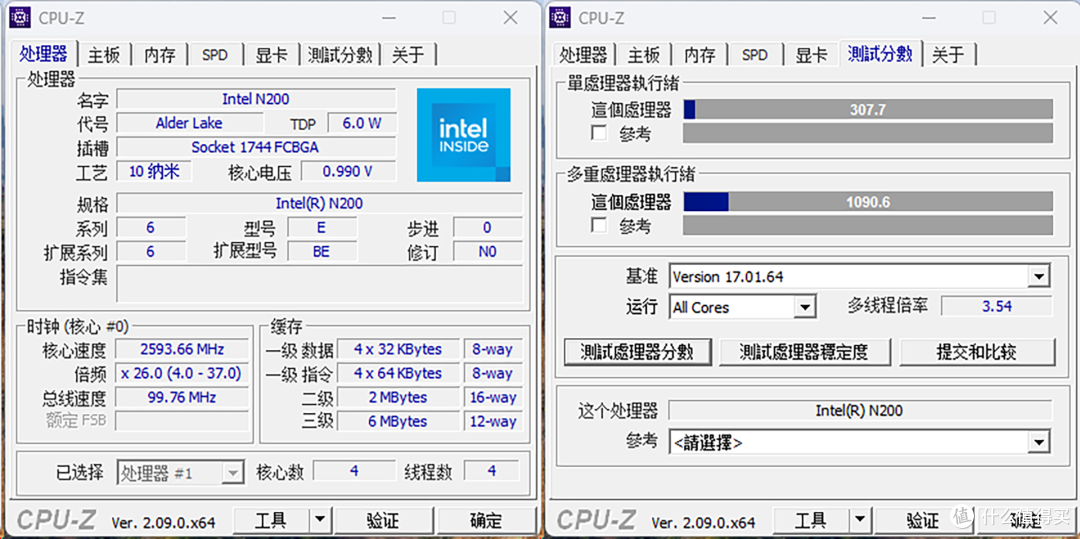Click the 16-way associativity value
Screen dimensions: 1080x539
tap(493, 397)
